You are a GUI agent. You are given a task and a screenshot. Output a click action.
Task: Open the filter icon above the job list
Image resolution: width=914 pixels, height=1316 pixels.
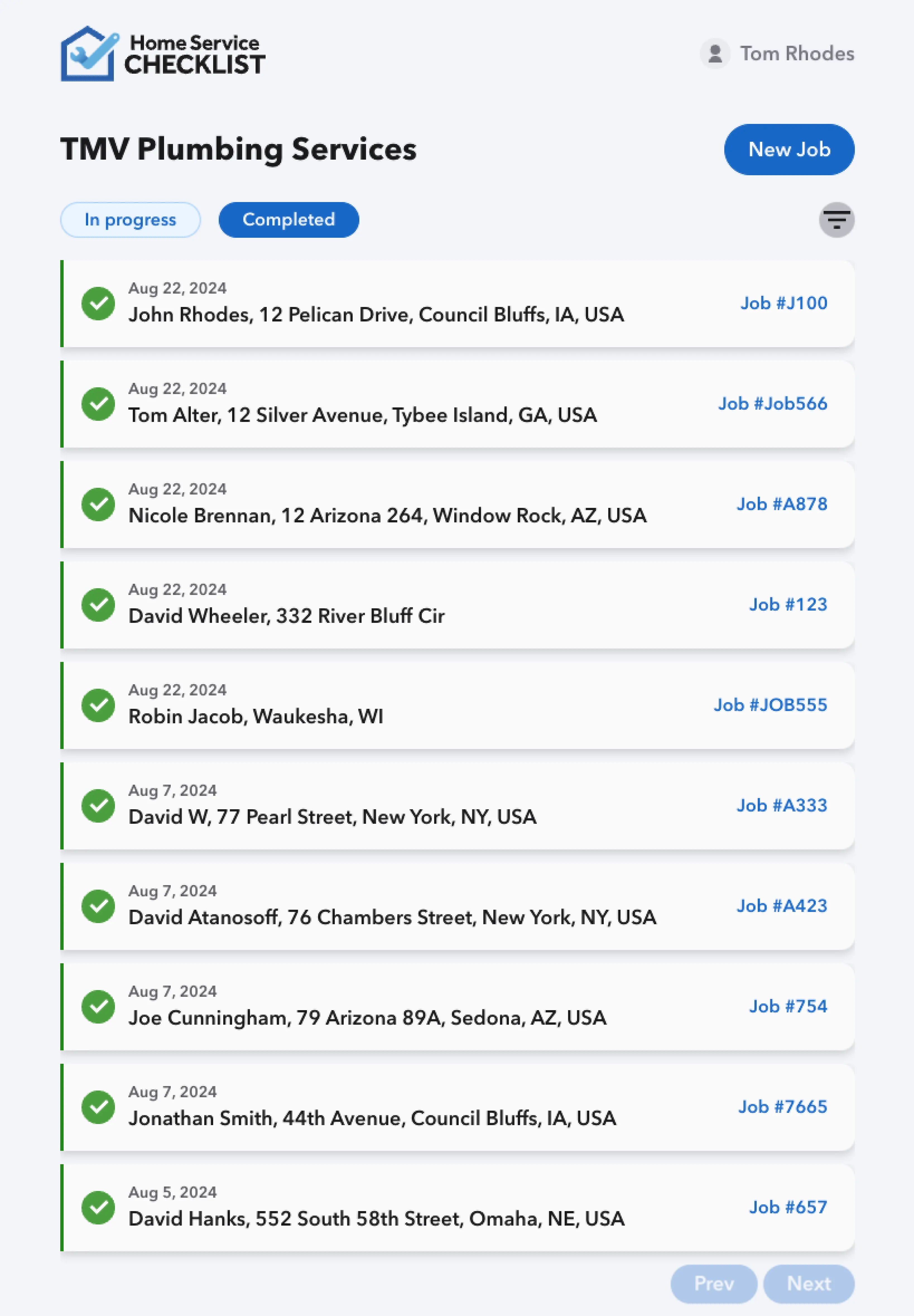click(836, 220)
